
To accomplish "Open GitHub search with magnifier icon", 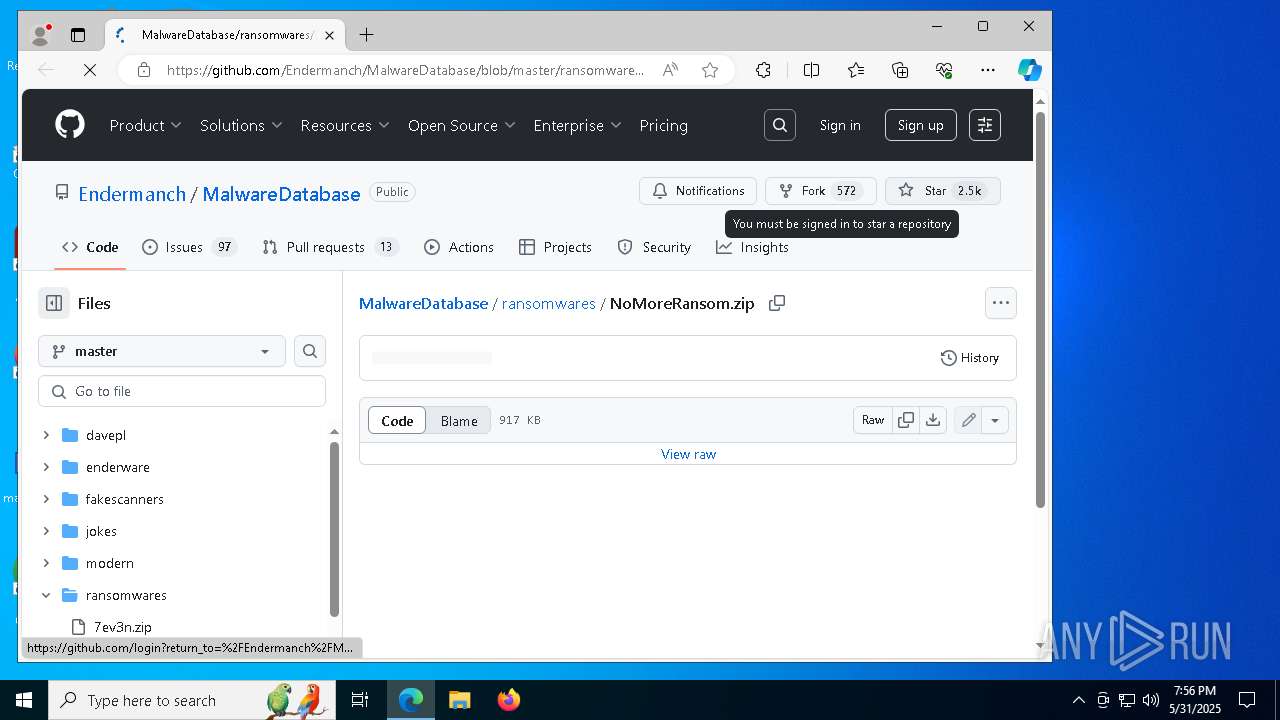I will pos(780,125).
